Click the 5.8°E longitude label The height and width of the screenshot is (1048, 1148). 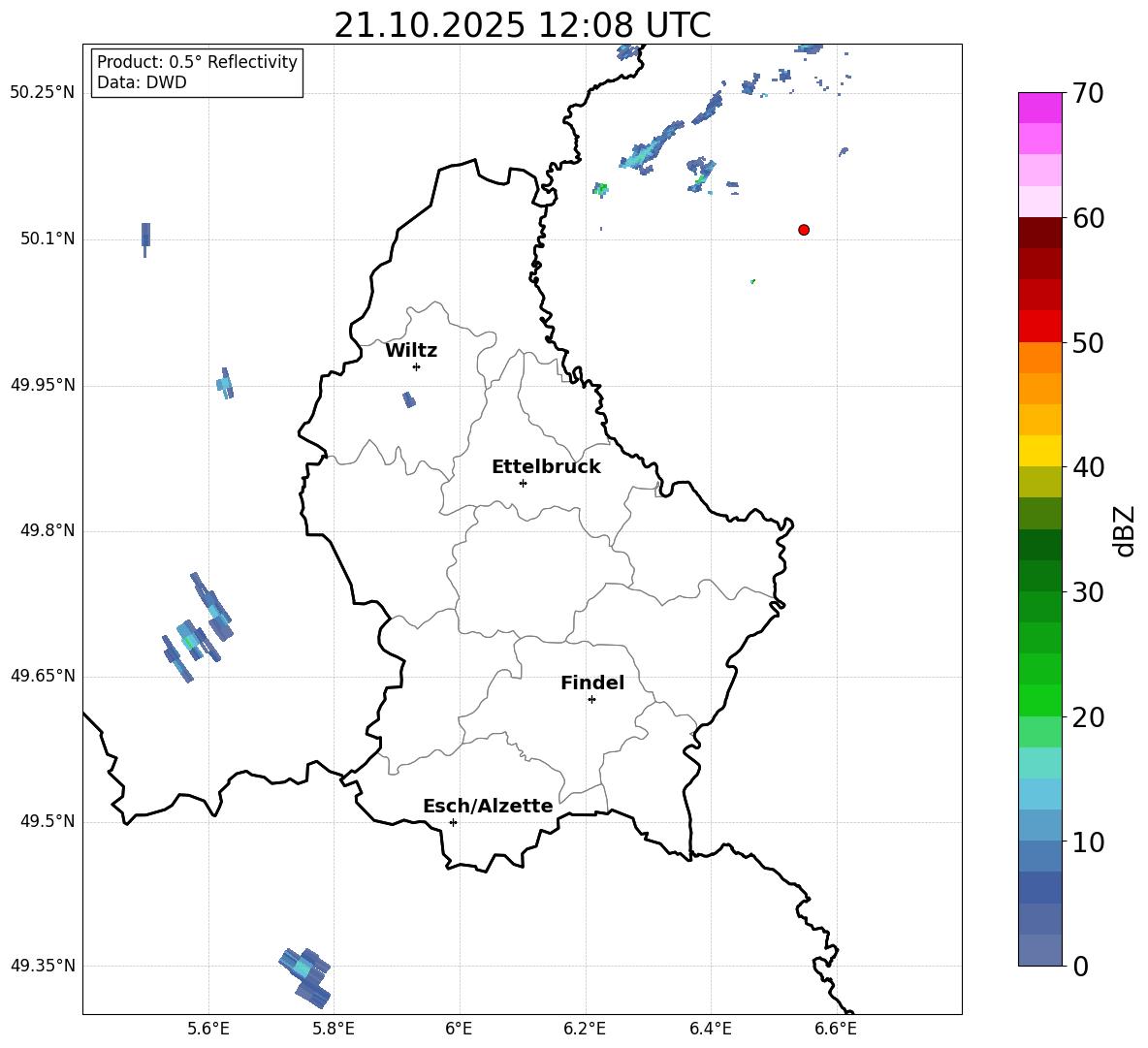[x=334, y=1029]
